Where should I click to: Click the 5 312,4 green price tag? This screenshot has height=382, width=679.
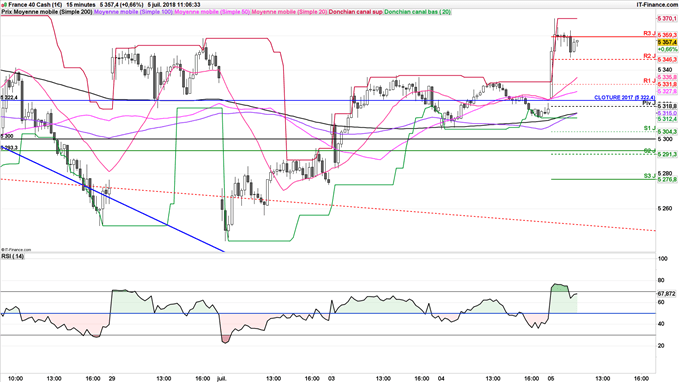[x=667, y=119]
